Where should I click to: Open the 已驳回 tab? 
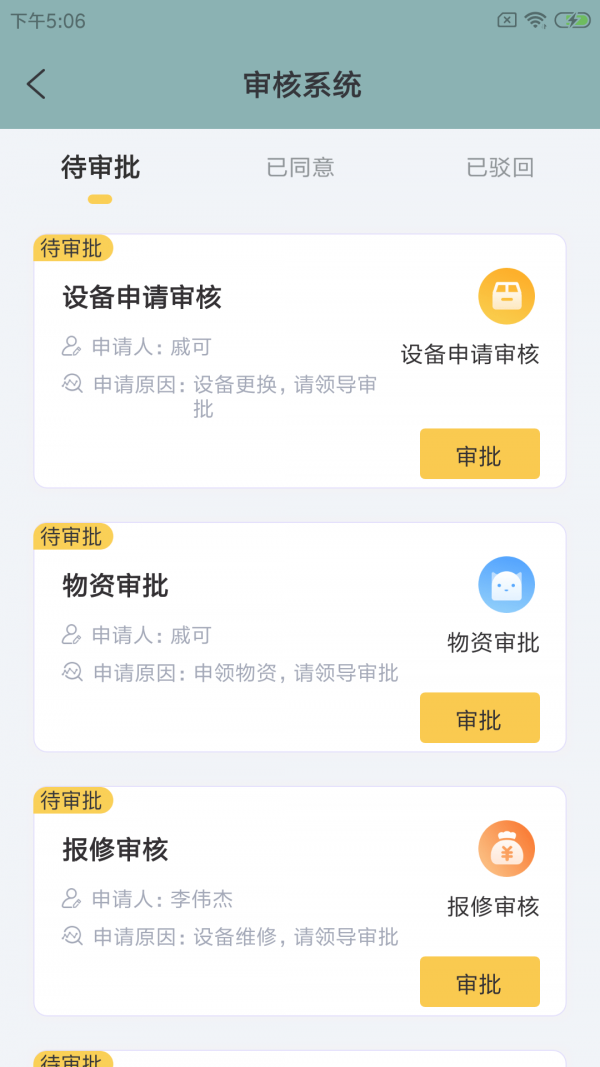tap(502, 167)
